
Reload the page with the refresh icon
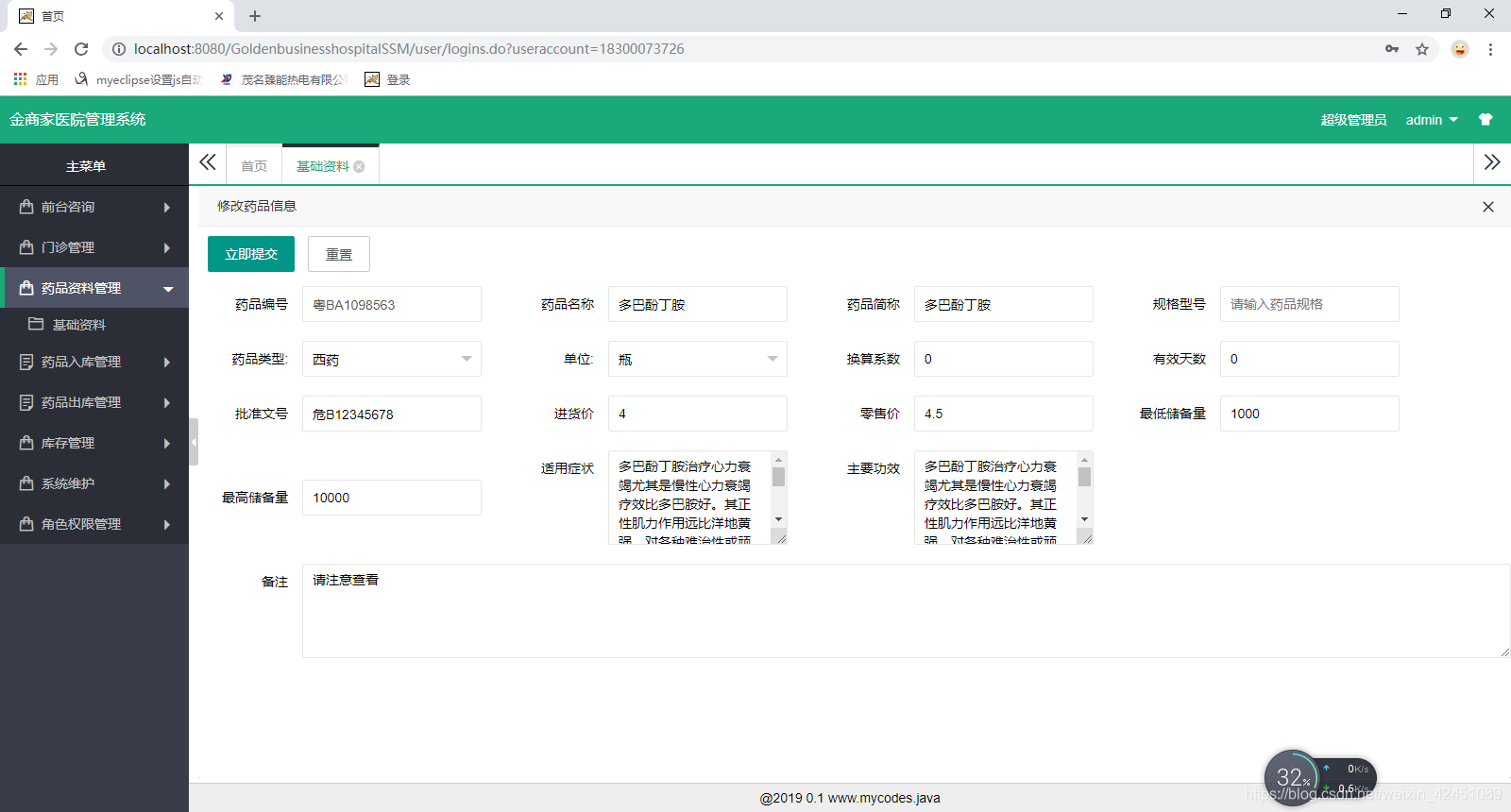[x=81, y=49]
